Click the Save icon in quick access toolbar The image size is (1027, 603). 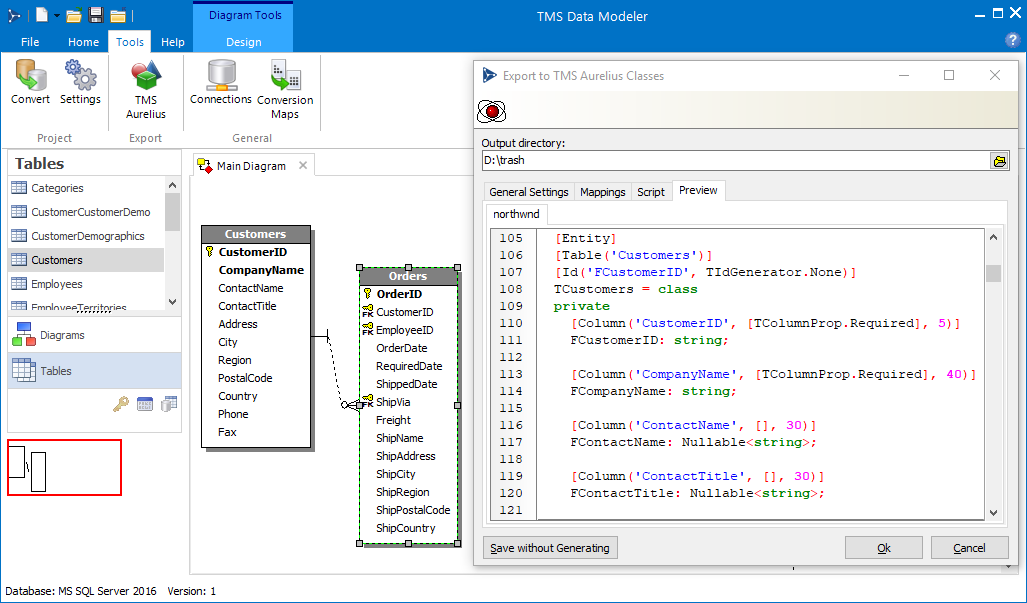pos(96,15)
